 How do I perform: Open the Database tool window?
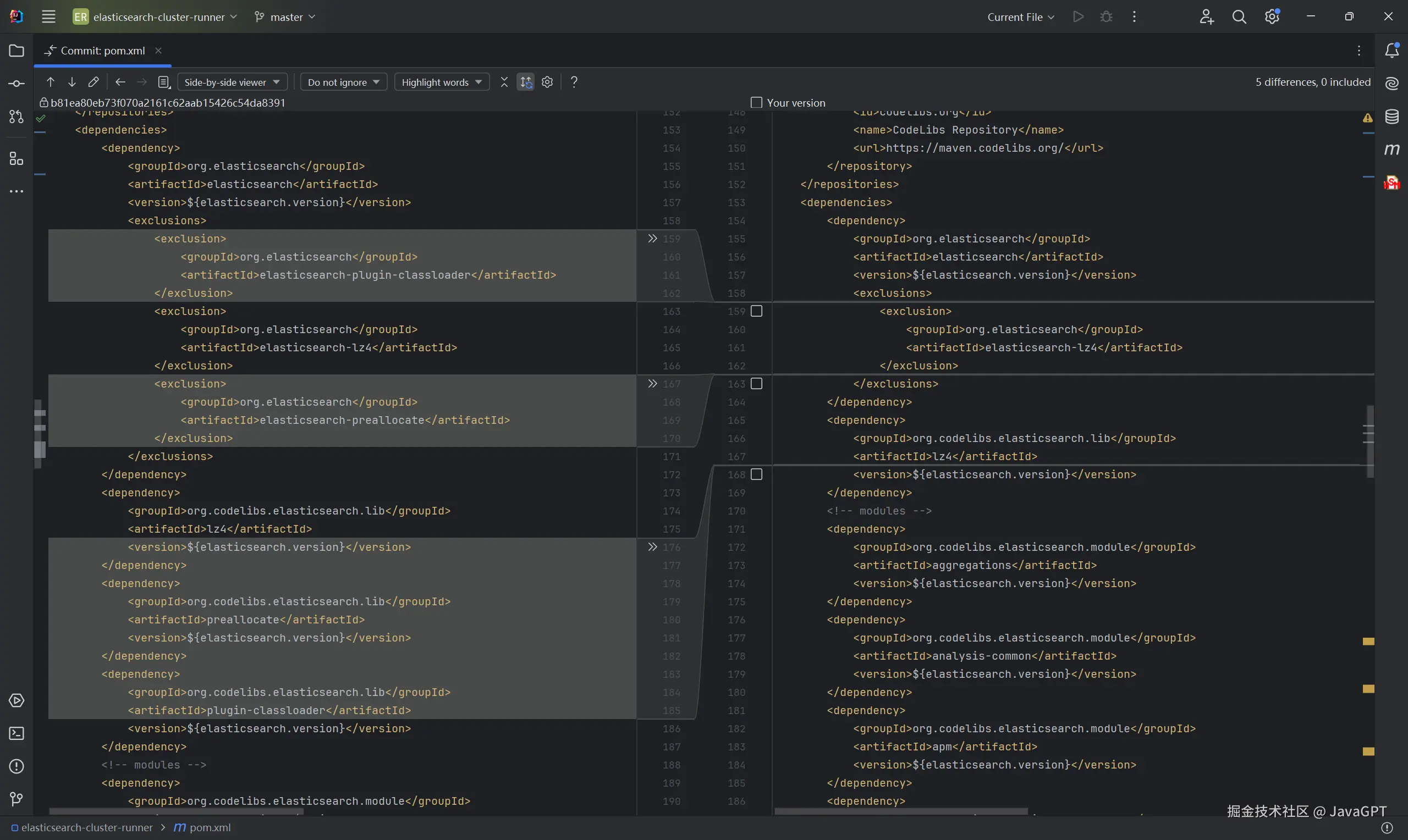[1391, 117]
